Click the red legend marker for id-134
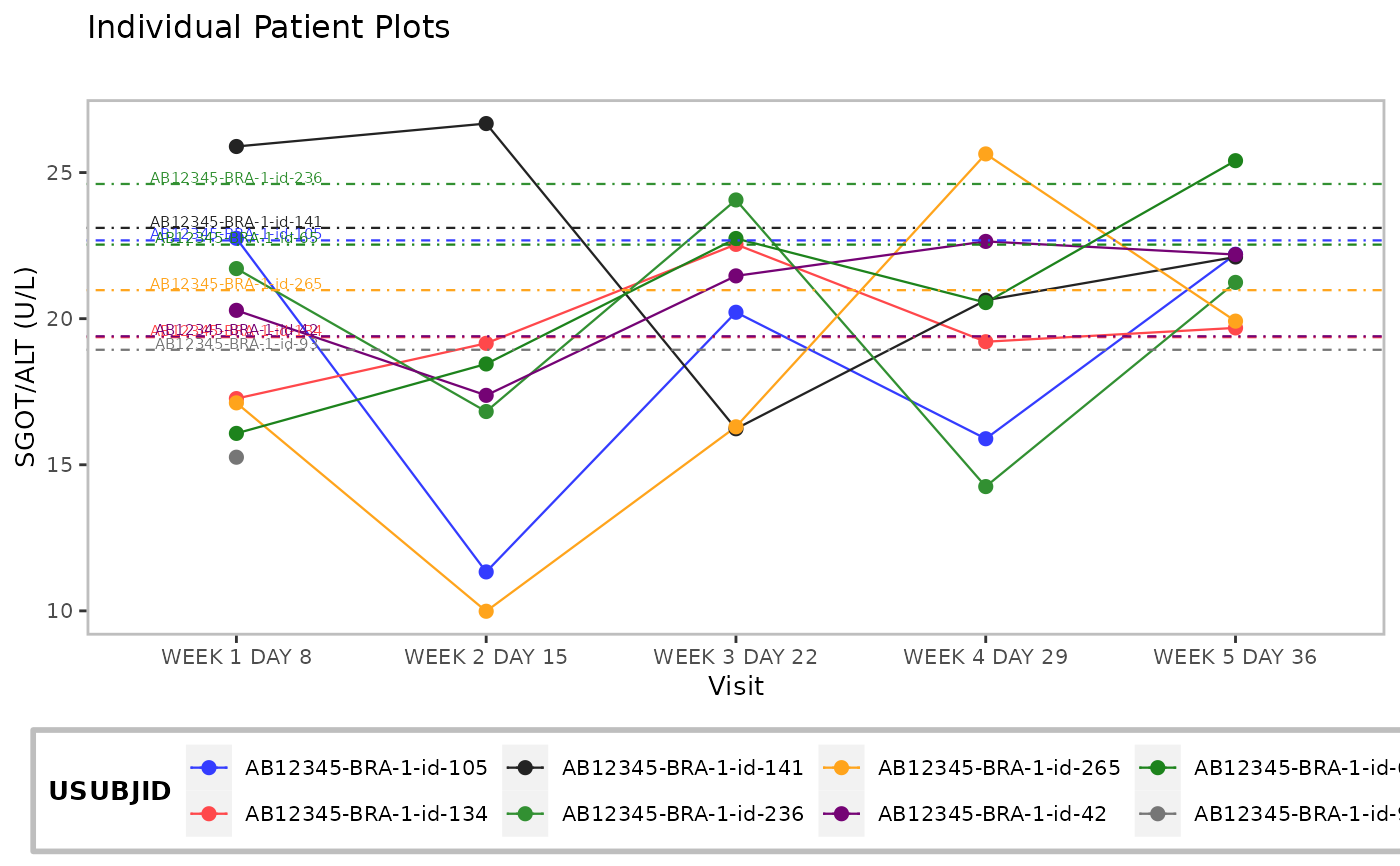 (x=209, y=814)
